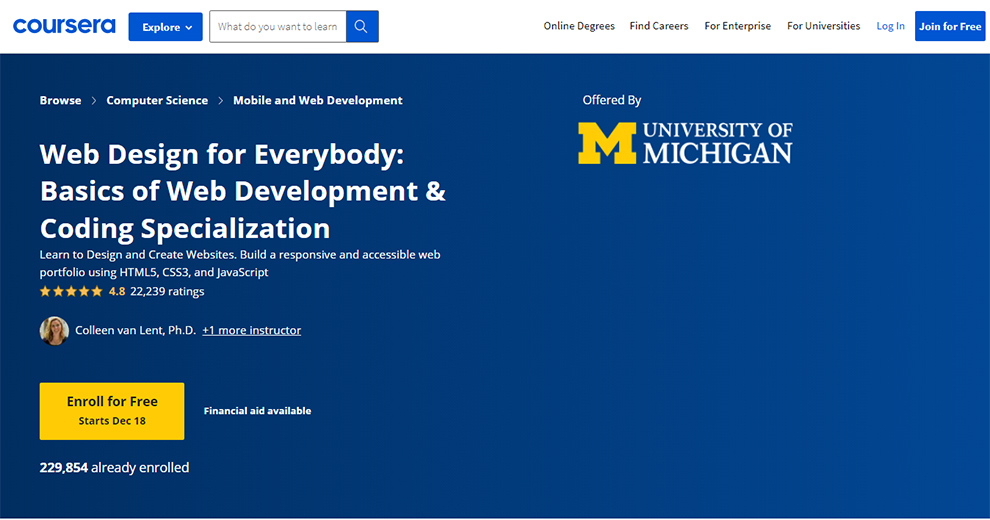The height and width of the screenshot is (520, 990).
Task: Click 'Financial aid available'
Action: click(257, 411)
